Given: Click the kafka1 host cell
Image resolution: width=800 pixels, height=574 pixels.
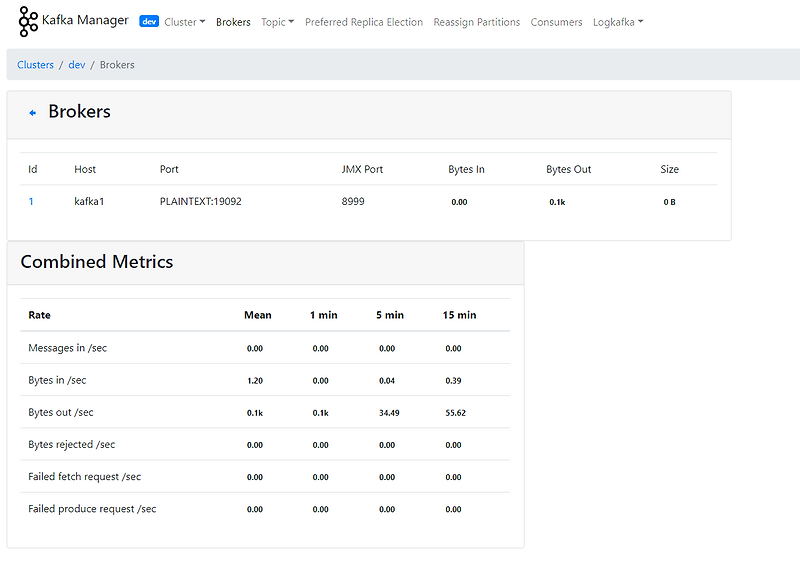Looking at the screenshot, I should [89, 202].
